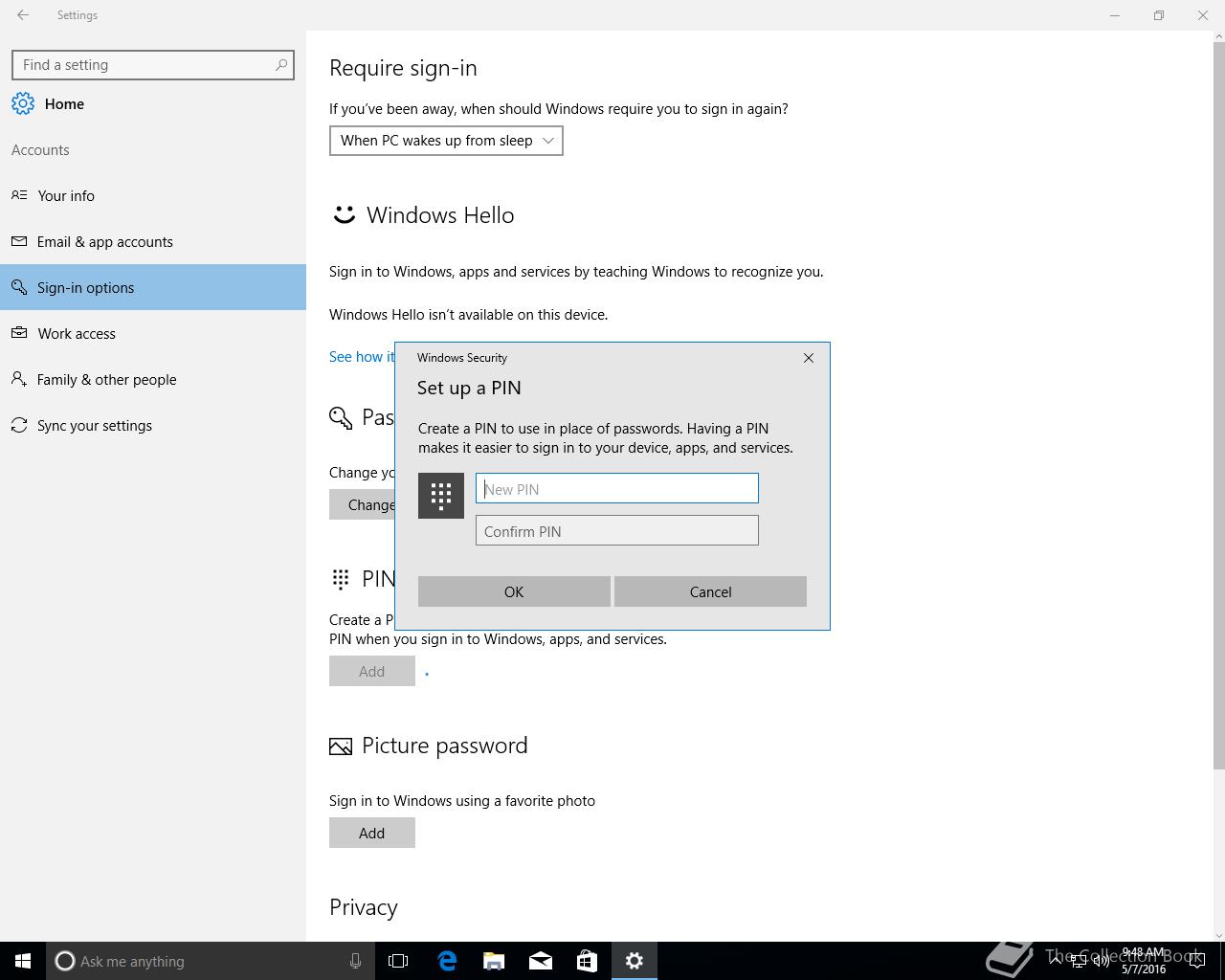The image size is (1225, 980).
Task: Click the See how it works link
Action: 362,356
